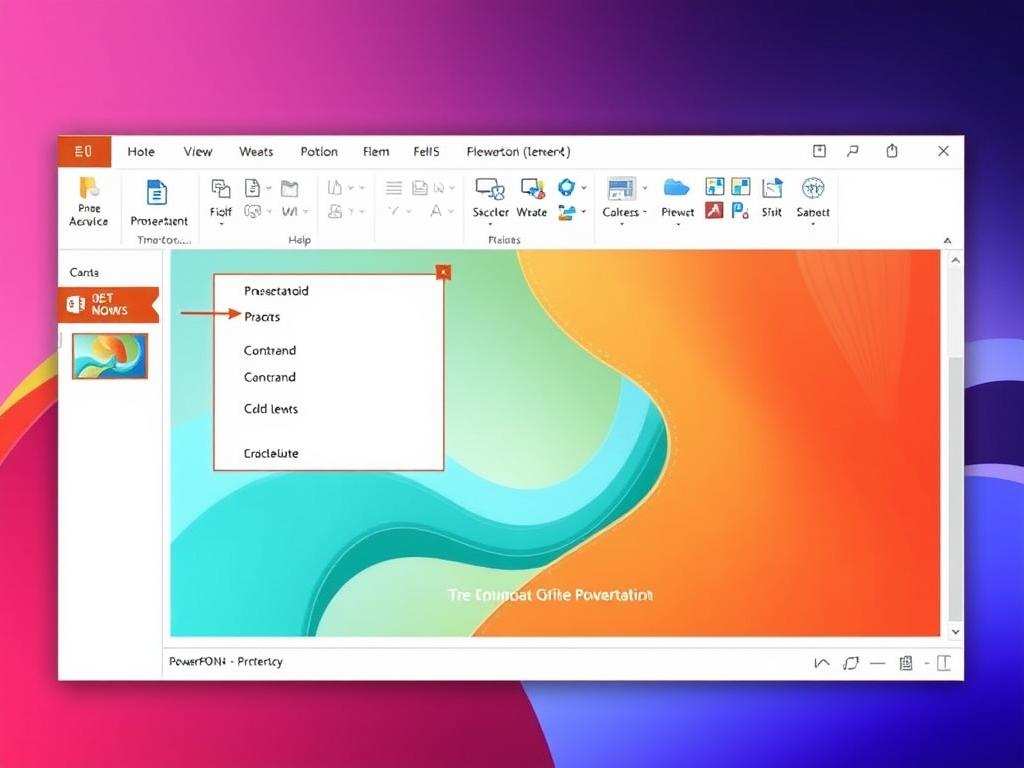
Task: Click the grayed letter A font icon
Action: coord(436,211)
